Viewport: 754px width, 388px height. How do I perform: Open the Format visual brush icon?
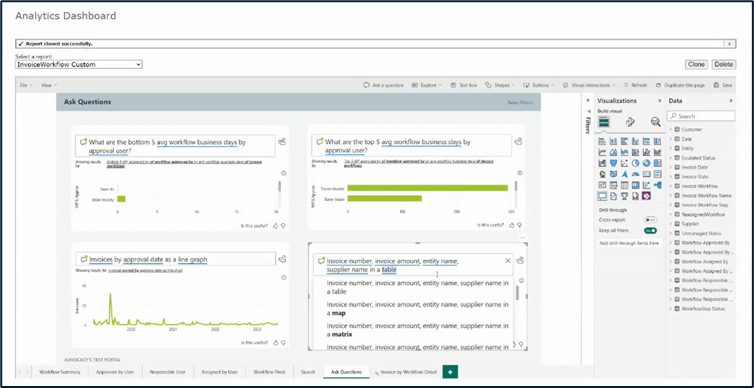point(630,122)
